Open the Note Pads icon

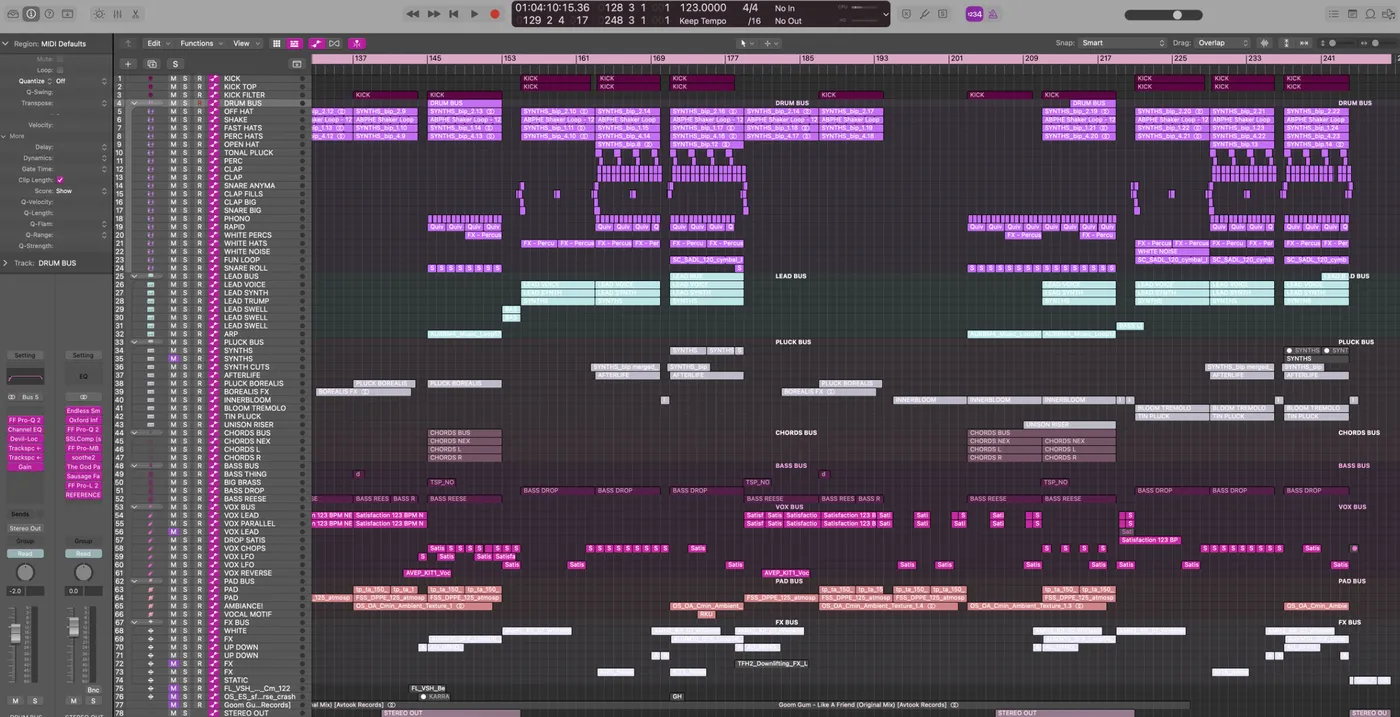[x=1352, y=14]
